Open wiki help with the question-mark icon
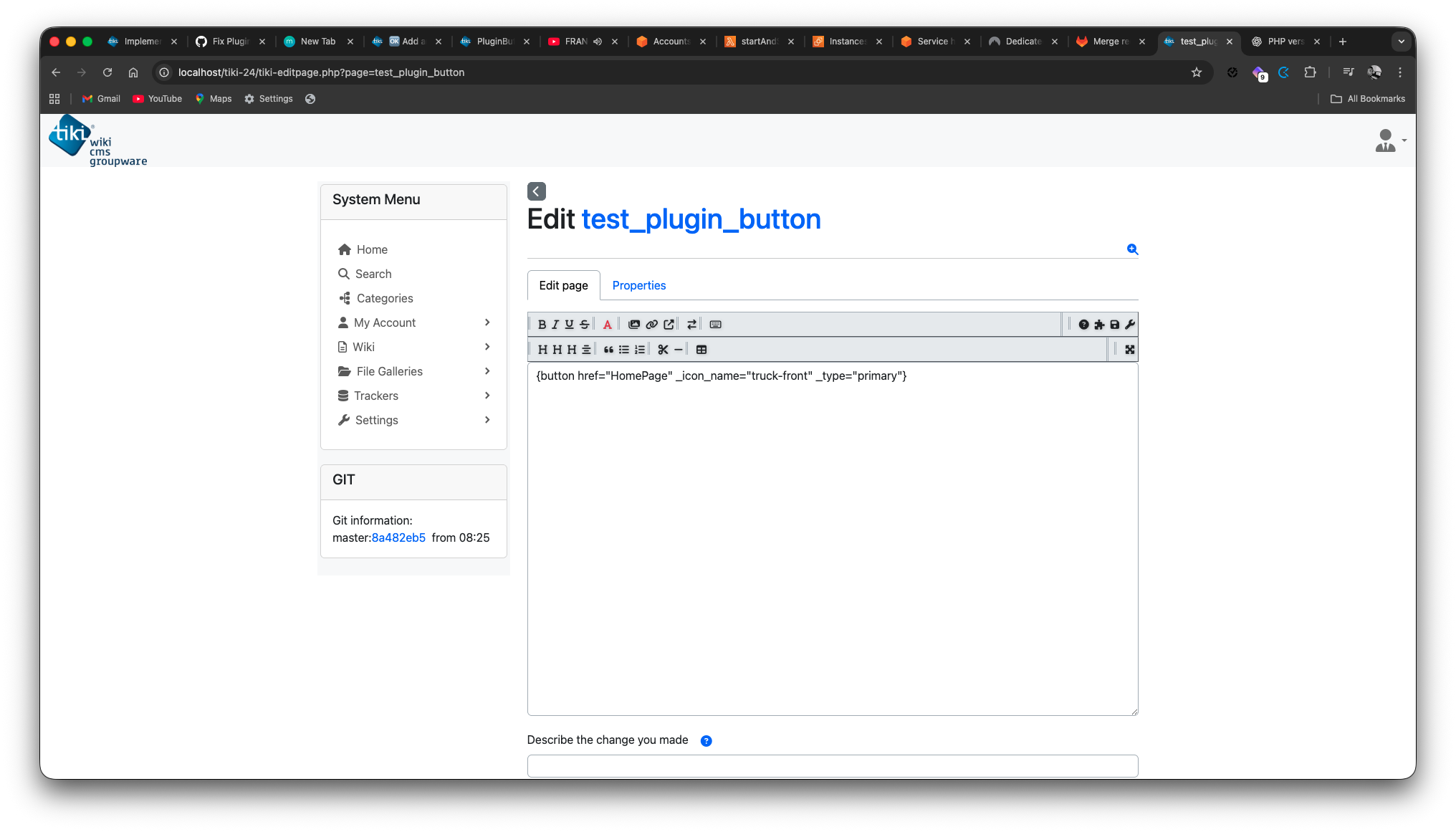The image size is (1456, 832). click(1083, 325)
